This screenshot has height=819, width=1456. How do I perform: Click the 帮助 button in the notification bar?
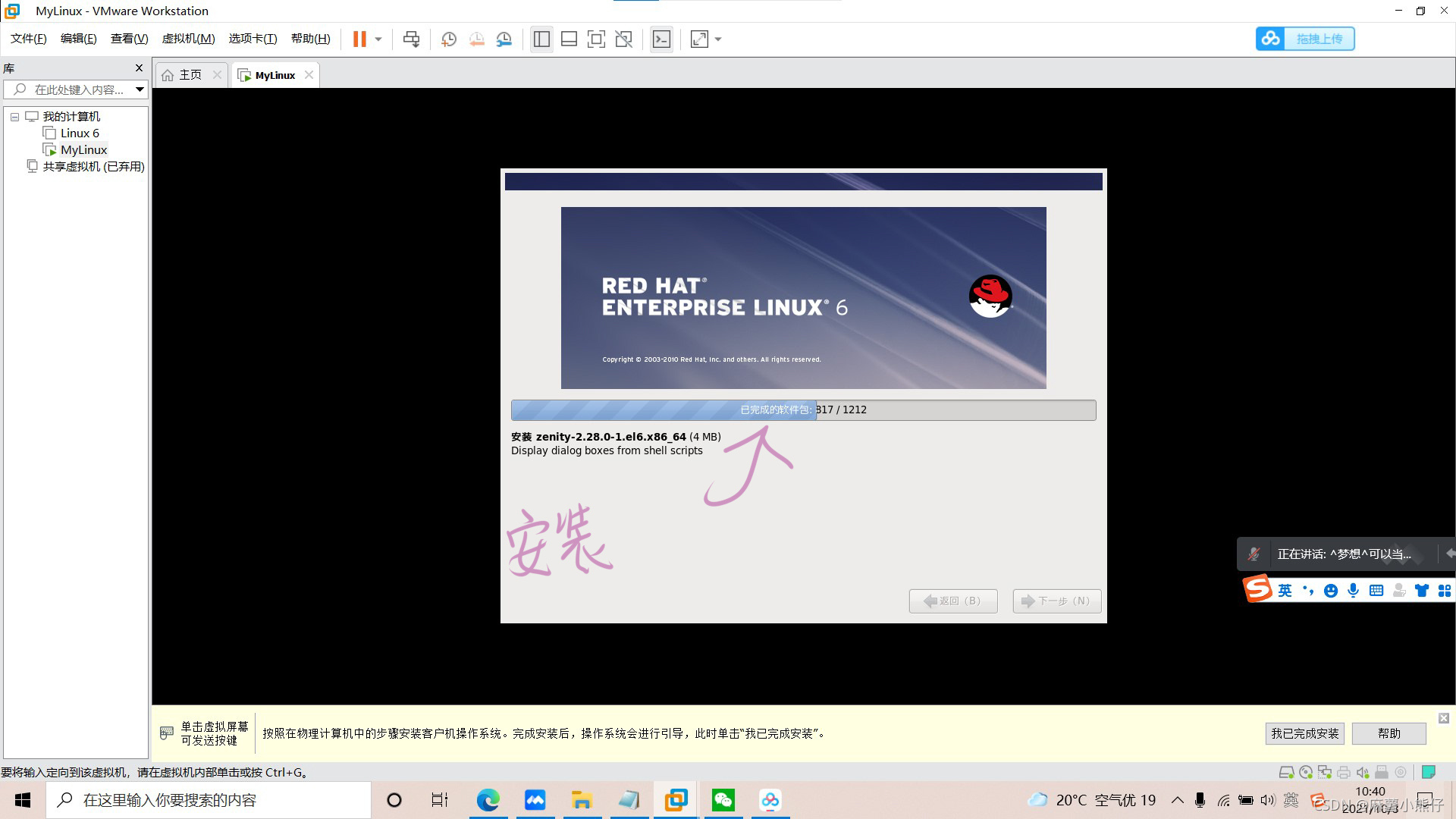click(x=1389, y=733)
